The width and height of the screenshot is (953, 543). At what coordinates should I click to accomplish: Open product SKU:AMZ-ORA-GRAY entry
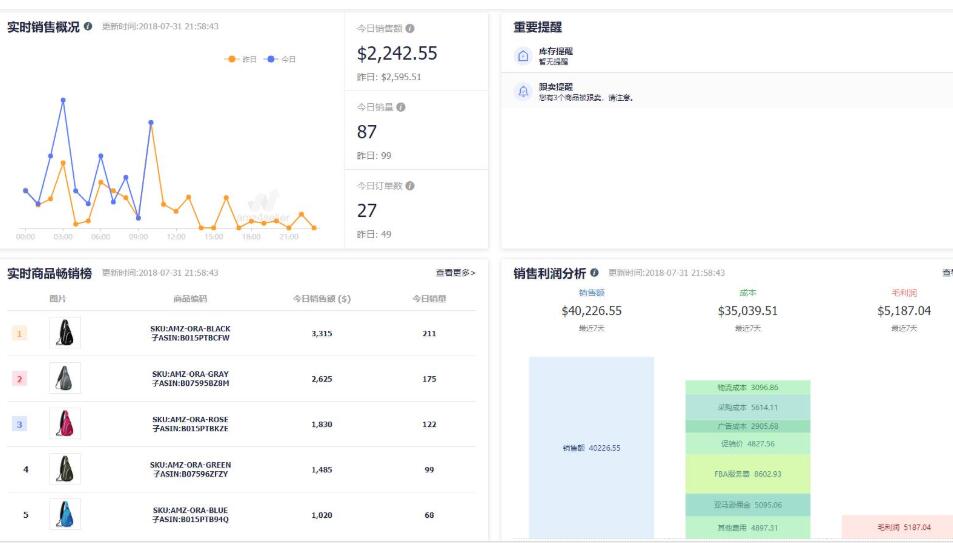tap(190, 378)
